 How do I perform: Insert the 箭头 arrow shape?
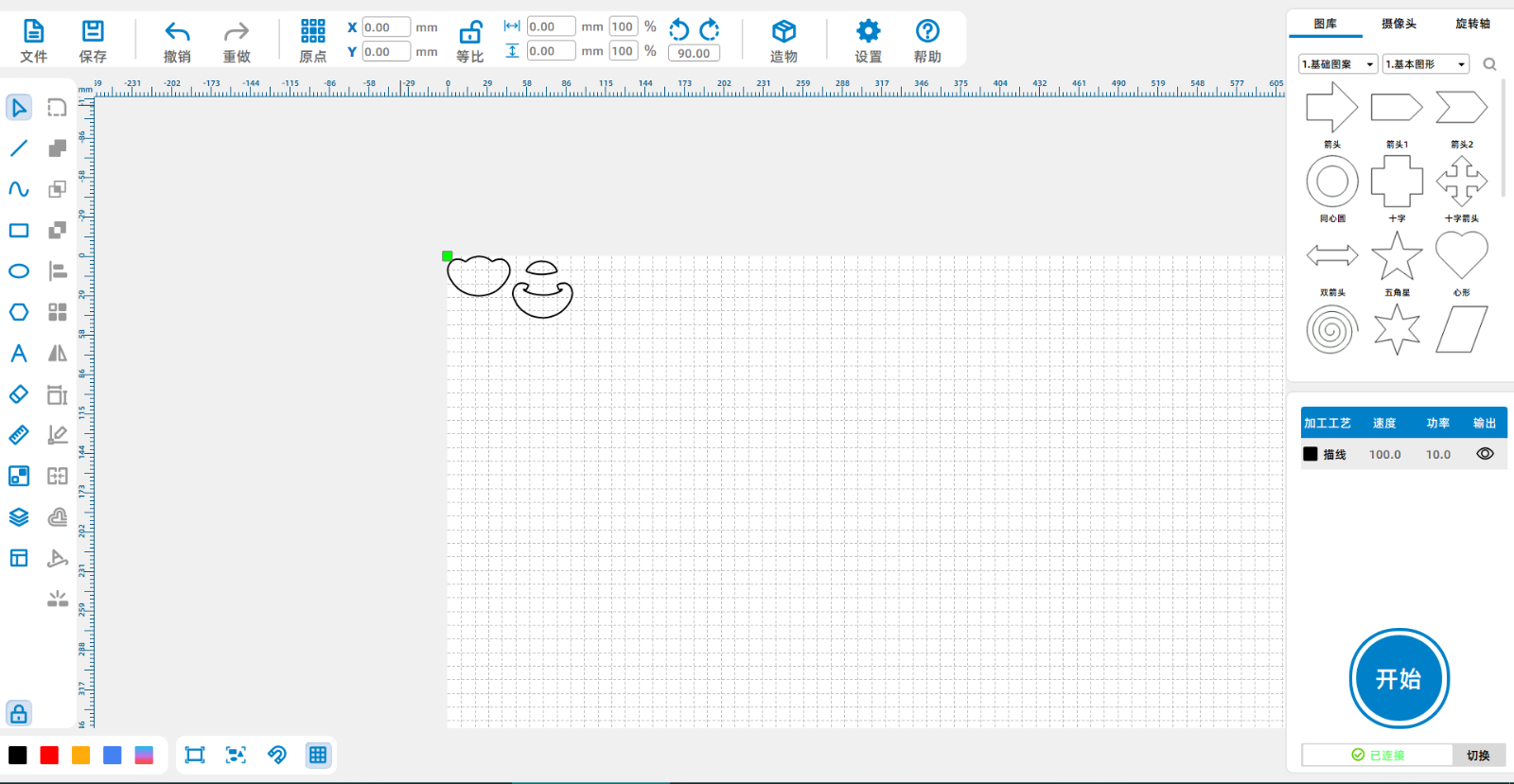tap(1332, 107)
